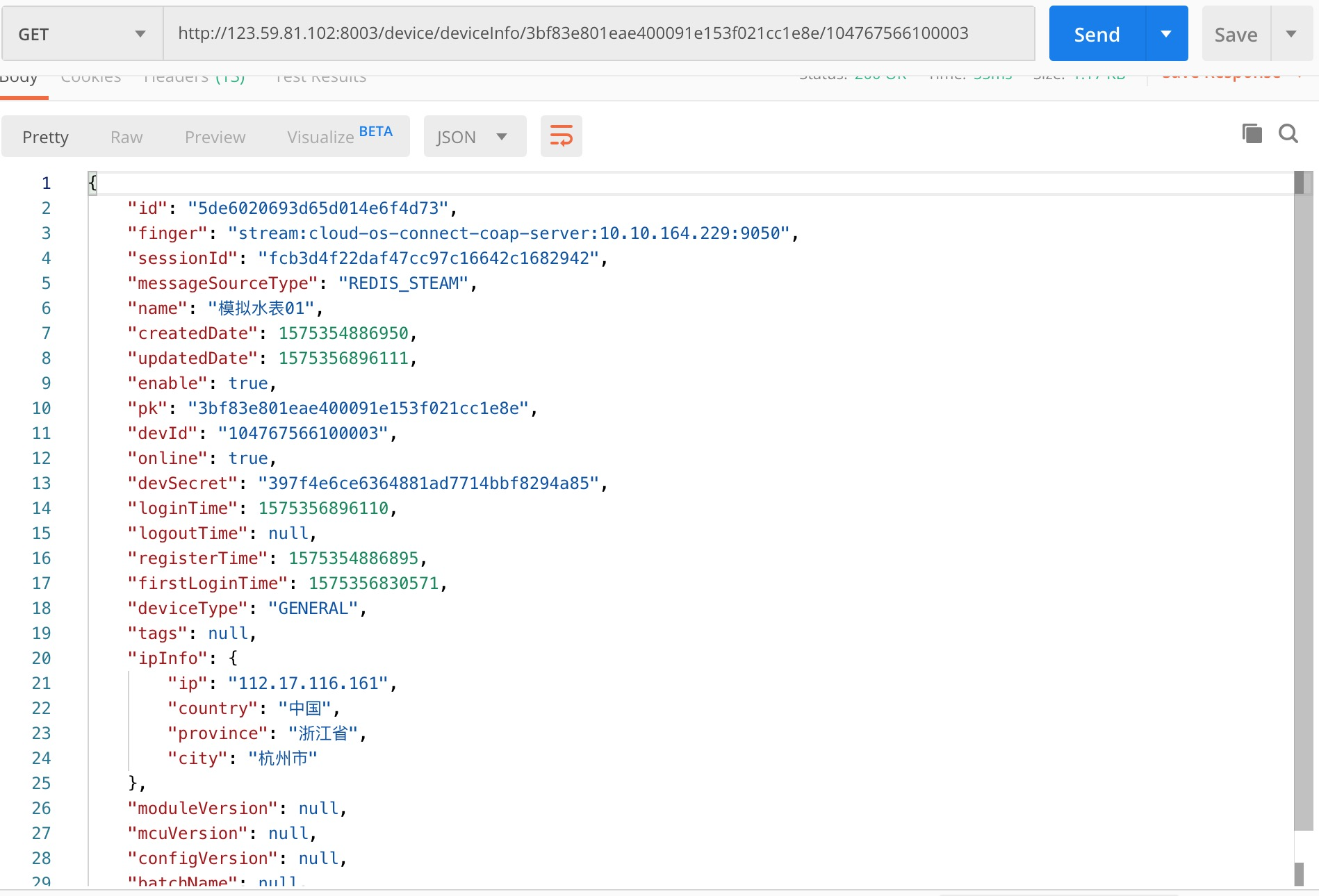1319x896 pixels.
Task: Click the request URL input field
Action: tap(599, 33)
